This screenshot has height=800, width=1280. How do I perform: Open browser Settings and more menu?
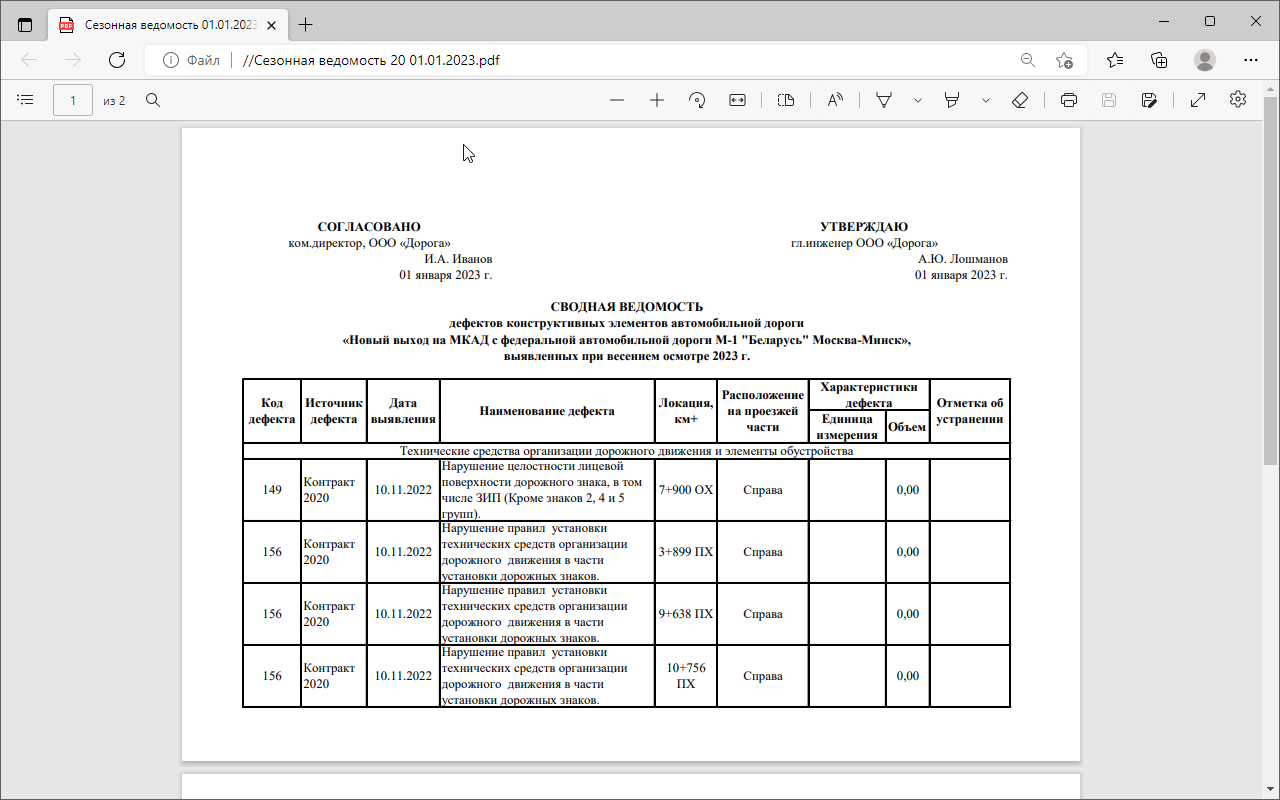[1250, 60]
